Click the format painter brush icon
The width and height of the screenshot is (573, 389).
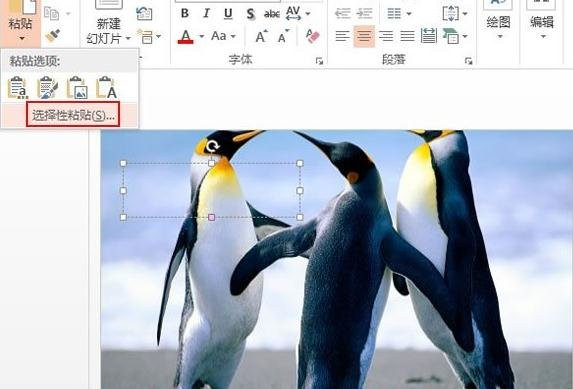click(x=53, y=35)
